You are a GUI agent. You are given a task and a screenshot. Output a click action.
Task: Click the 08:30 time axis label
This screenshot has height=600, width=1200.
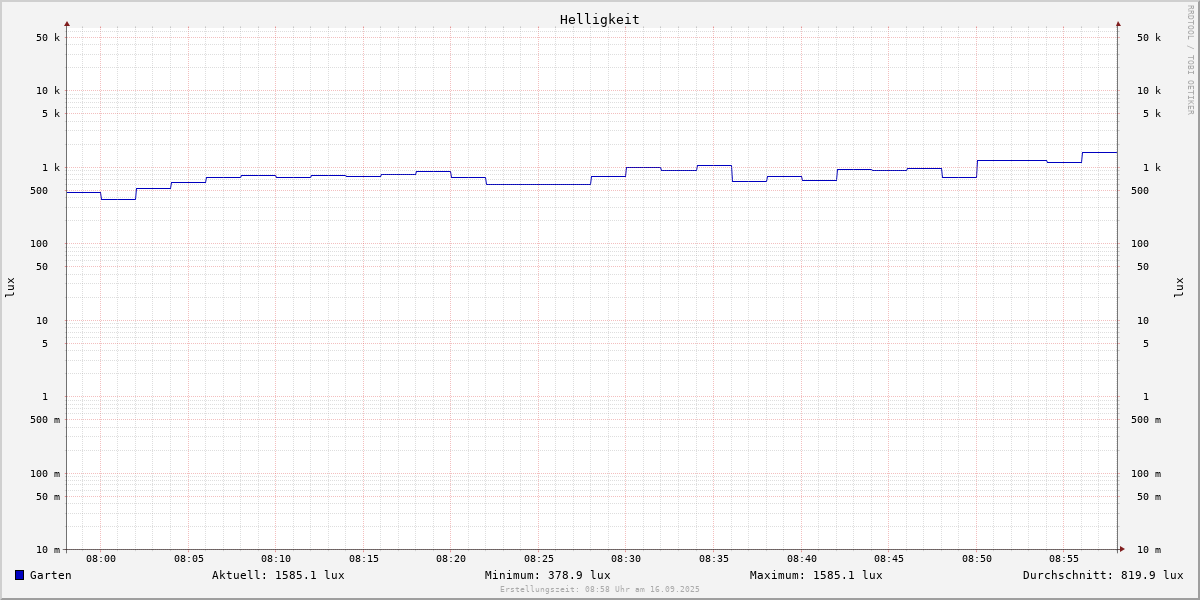point(626,559)
